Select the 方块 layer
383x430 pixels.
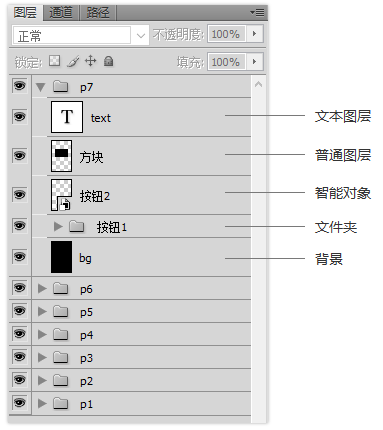pos(142,156)
